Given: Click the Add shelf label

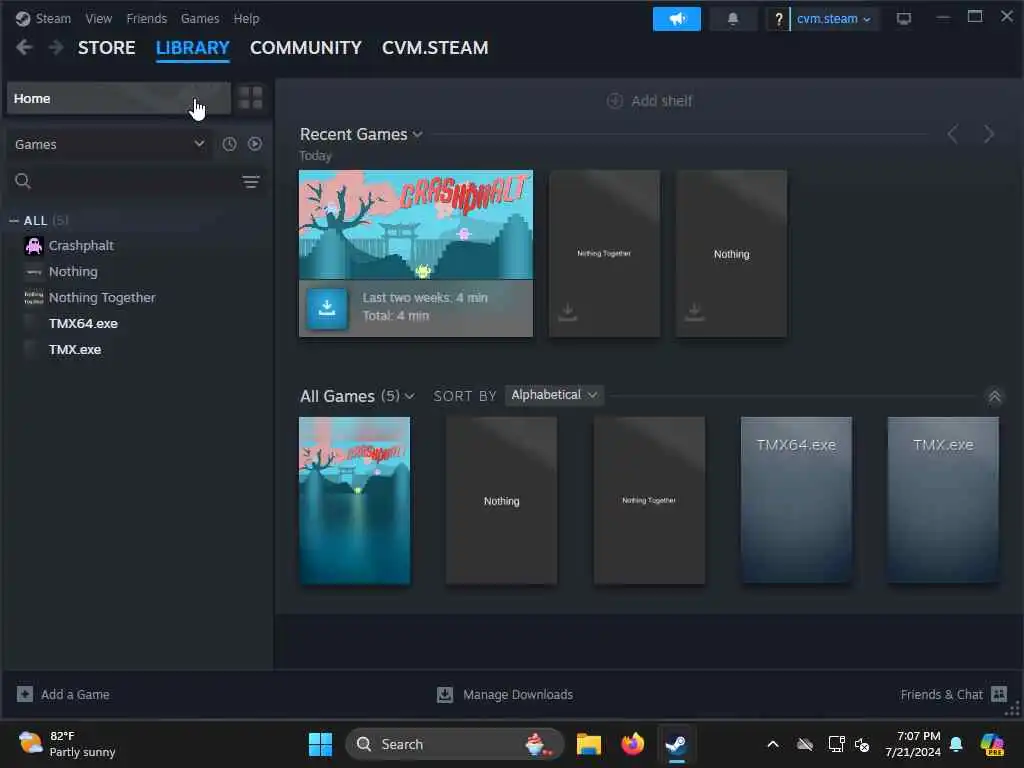Looking at the screenshot, I should click(x=661, y=101).
